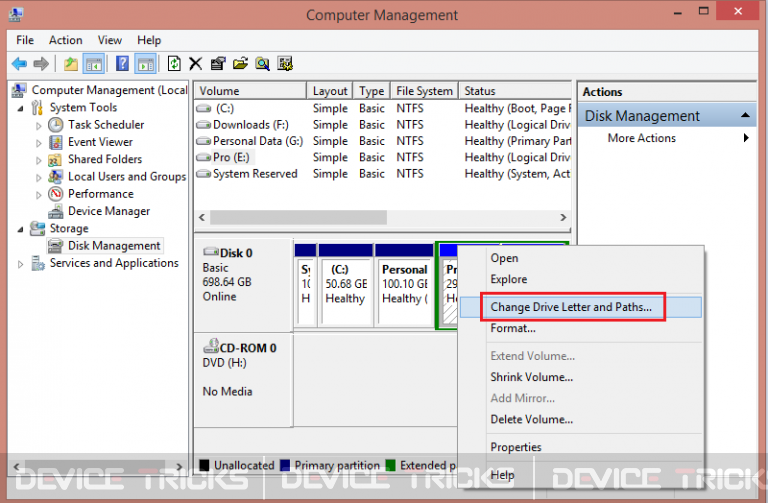This screenshot has height=503, width=768.
Task: Click the Up one level folder icon
Action: [71, 64]
